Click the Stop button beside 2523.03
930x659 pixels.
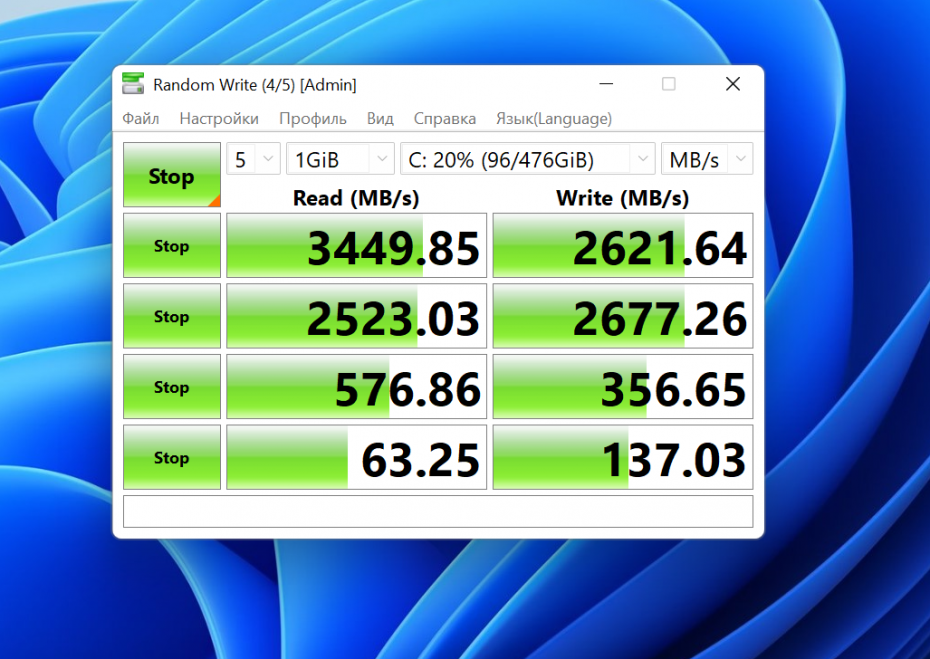coord(172,316)
